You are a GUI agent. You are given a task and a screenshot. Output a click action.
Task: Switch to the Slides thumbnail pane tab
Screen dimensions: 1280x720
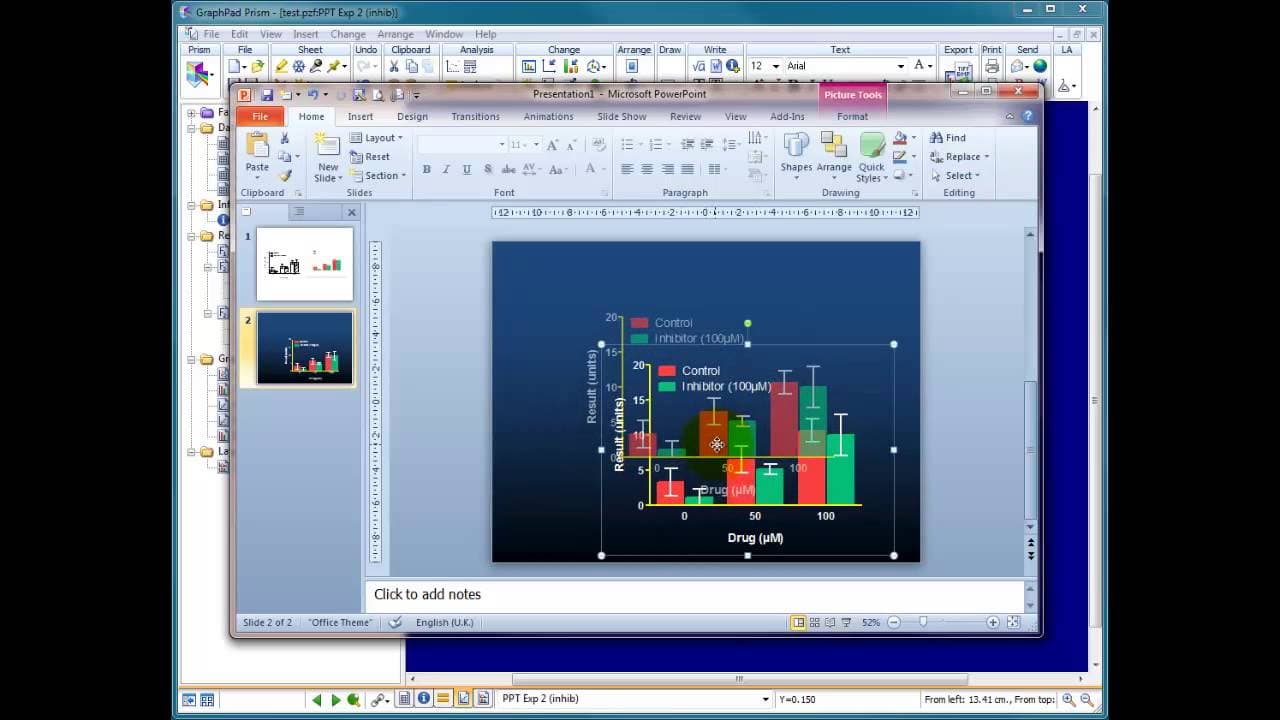click(247, 212)
